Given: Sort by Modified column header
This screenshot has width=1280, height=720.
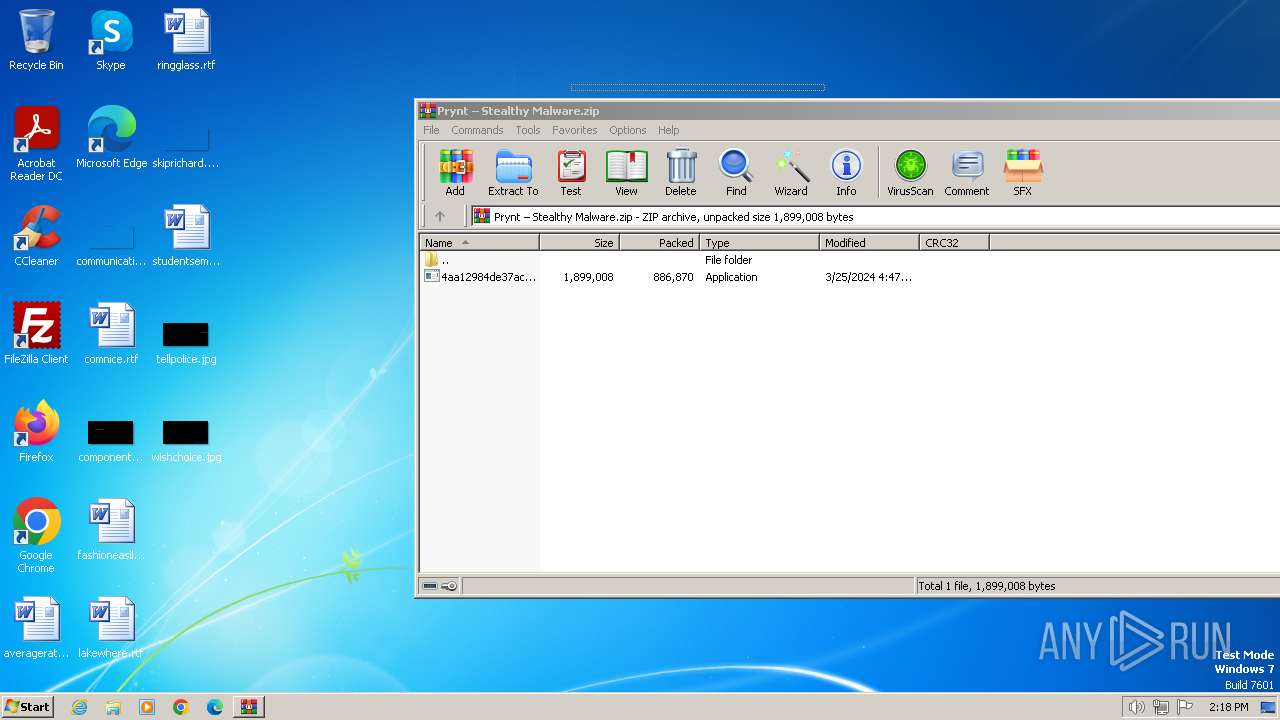Looking at the screenshot, I should (x=870, y=243).
